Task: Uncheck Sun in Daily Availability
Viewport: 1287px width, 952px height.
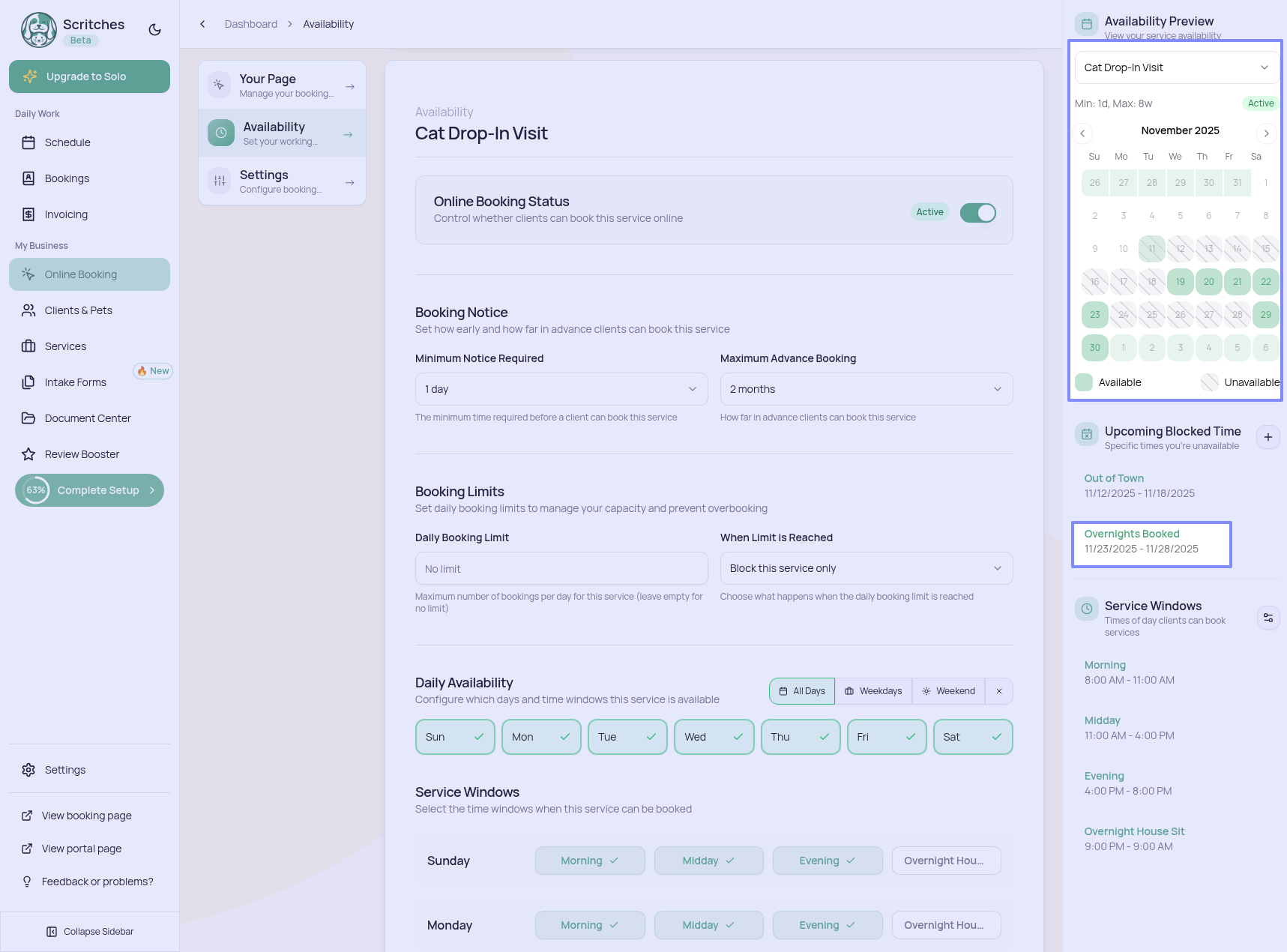Action: [455, 737]
